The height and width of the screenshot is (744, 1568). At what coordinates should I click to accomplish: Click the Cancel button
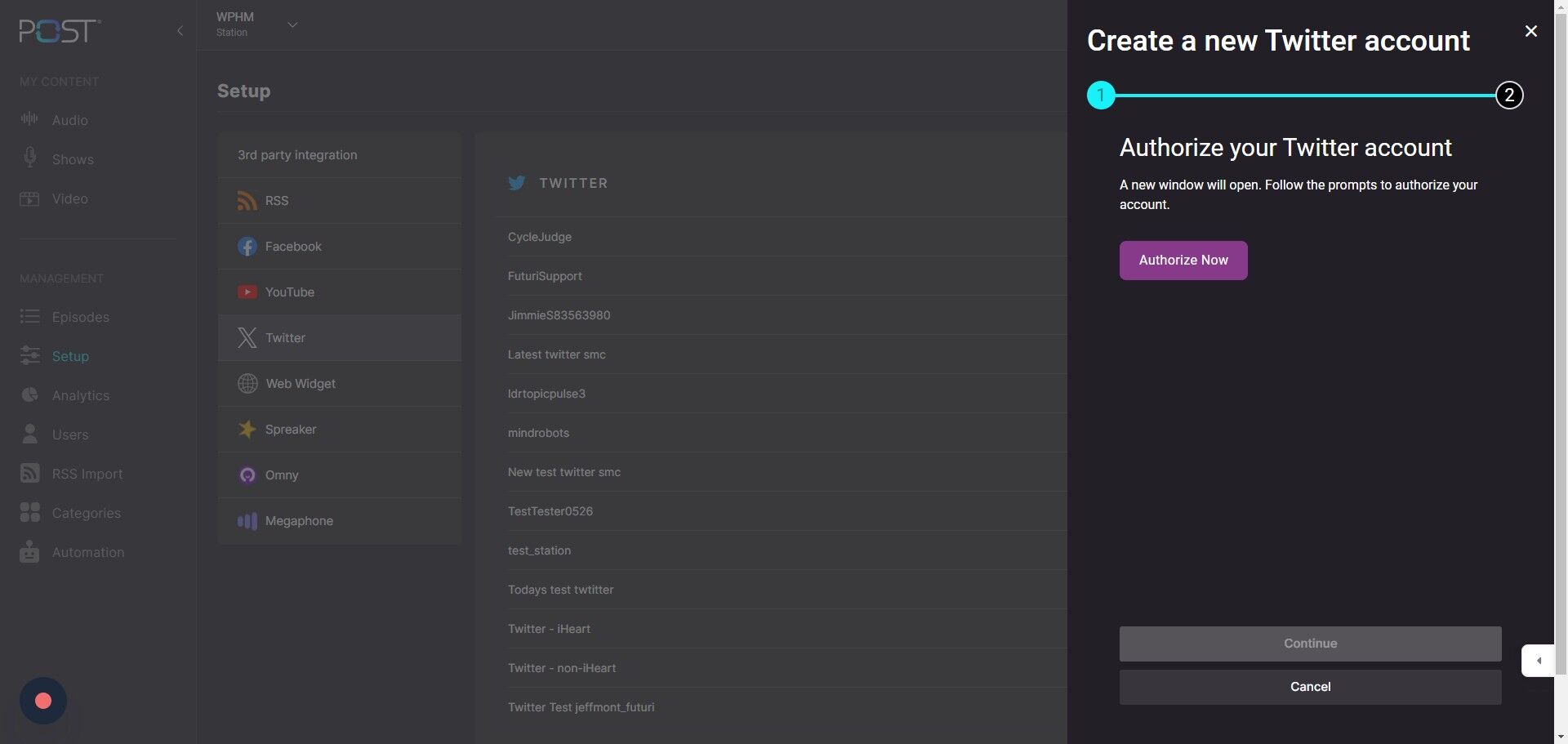(1309, 687)
